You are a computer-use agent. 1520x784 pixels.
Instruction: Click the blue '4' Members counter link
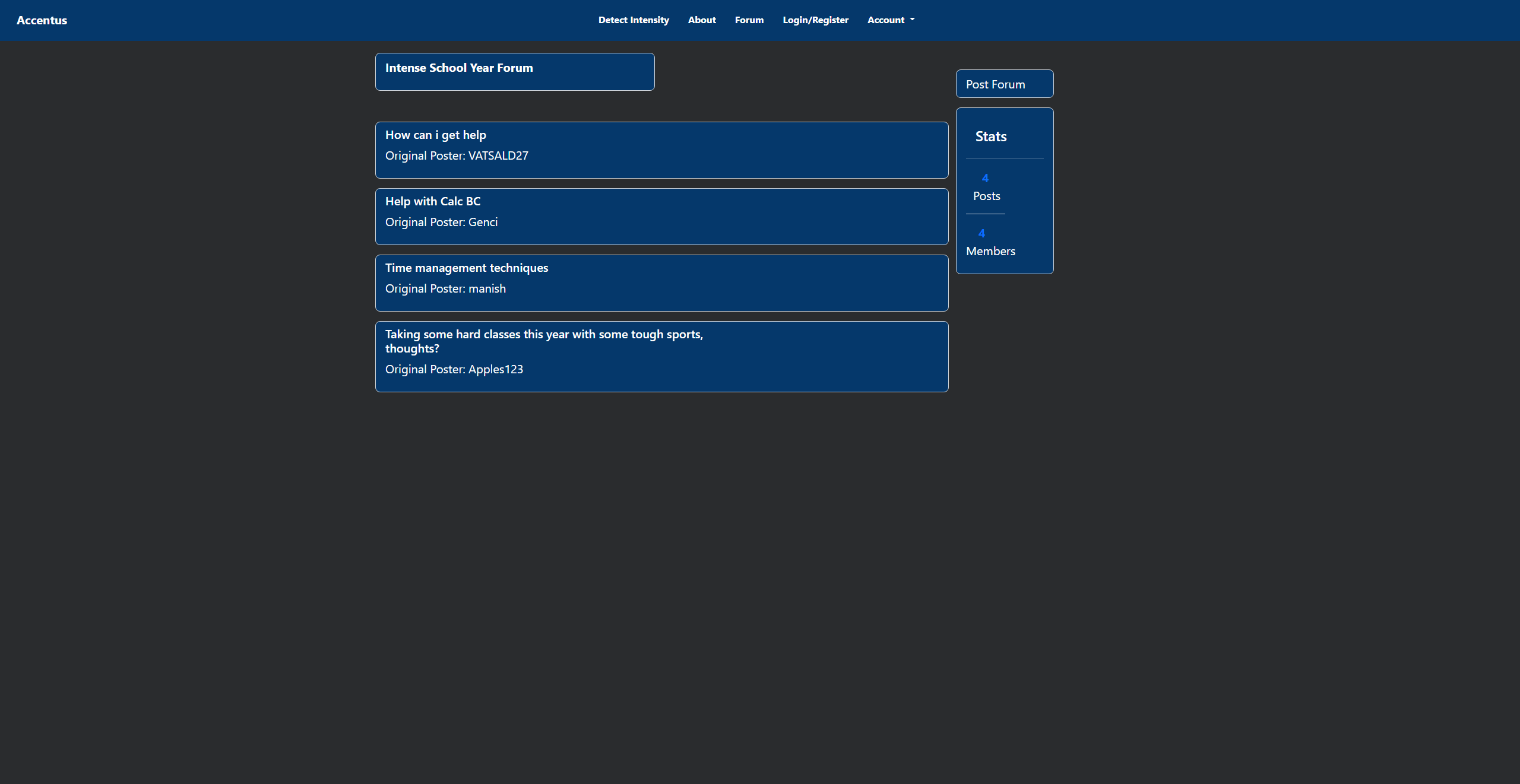pyautogui.click(x=983, y=233)
